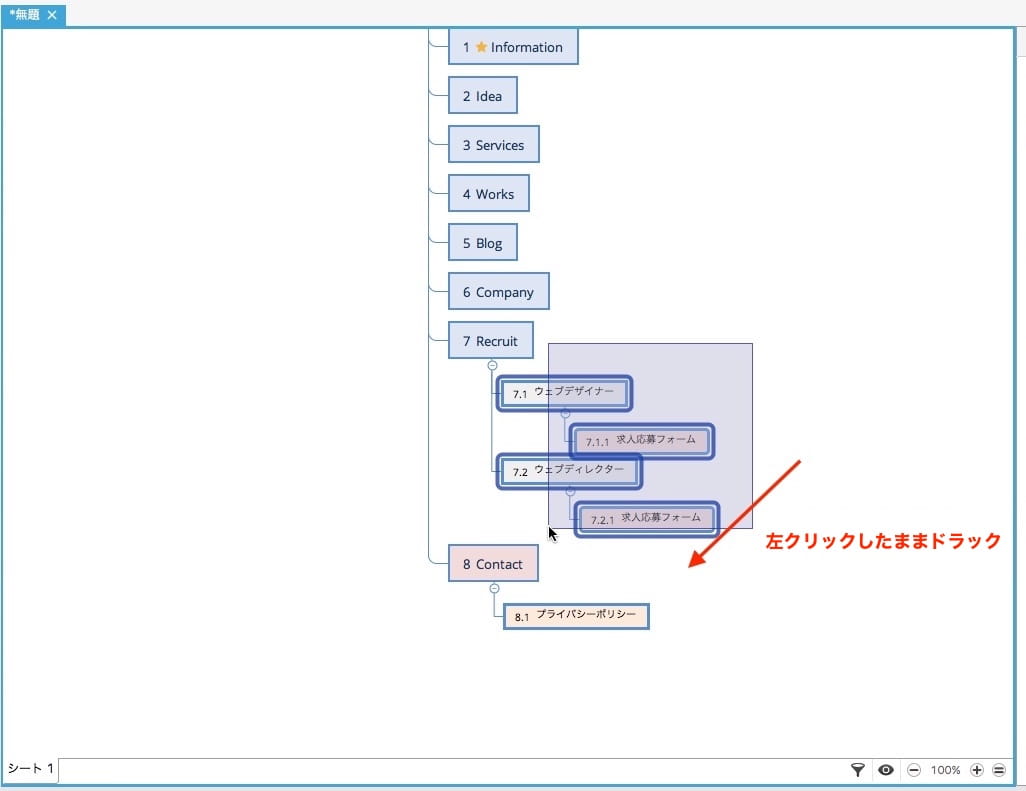The image size is (1026, 791).
Task: Click the 100% zoom level label
Action: (946, 770)
